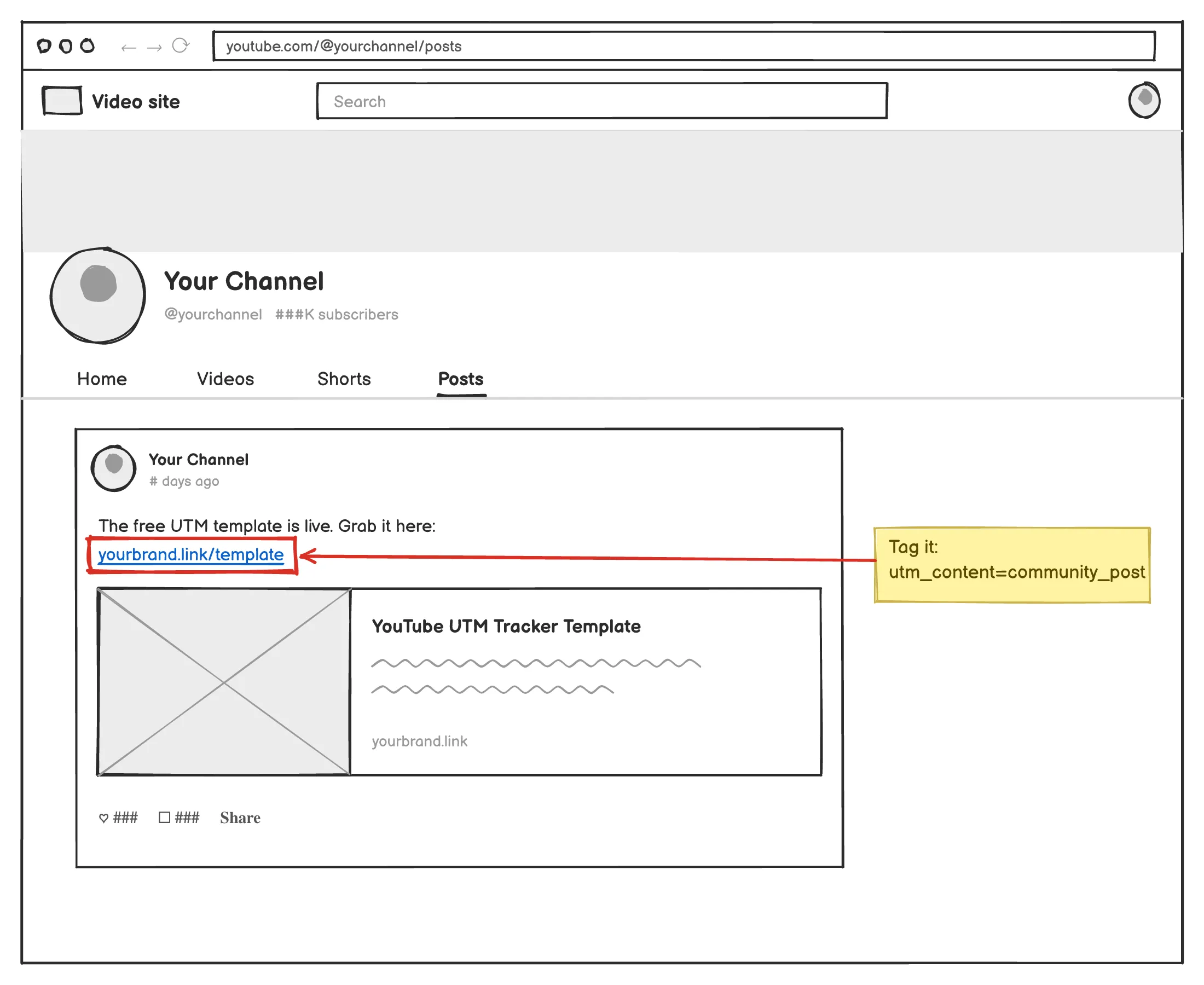1204x985 pixels.
Task: Click the browser forward arrow
Action: [154, 48]
